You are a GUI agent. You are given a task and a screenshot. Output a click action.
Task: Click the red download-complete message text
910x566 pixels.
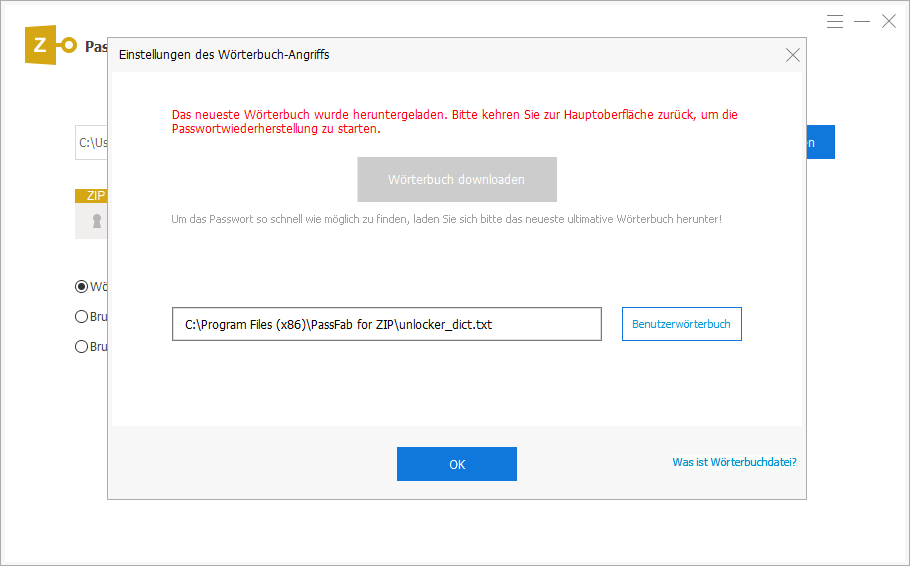tap(454, 121)
